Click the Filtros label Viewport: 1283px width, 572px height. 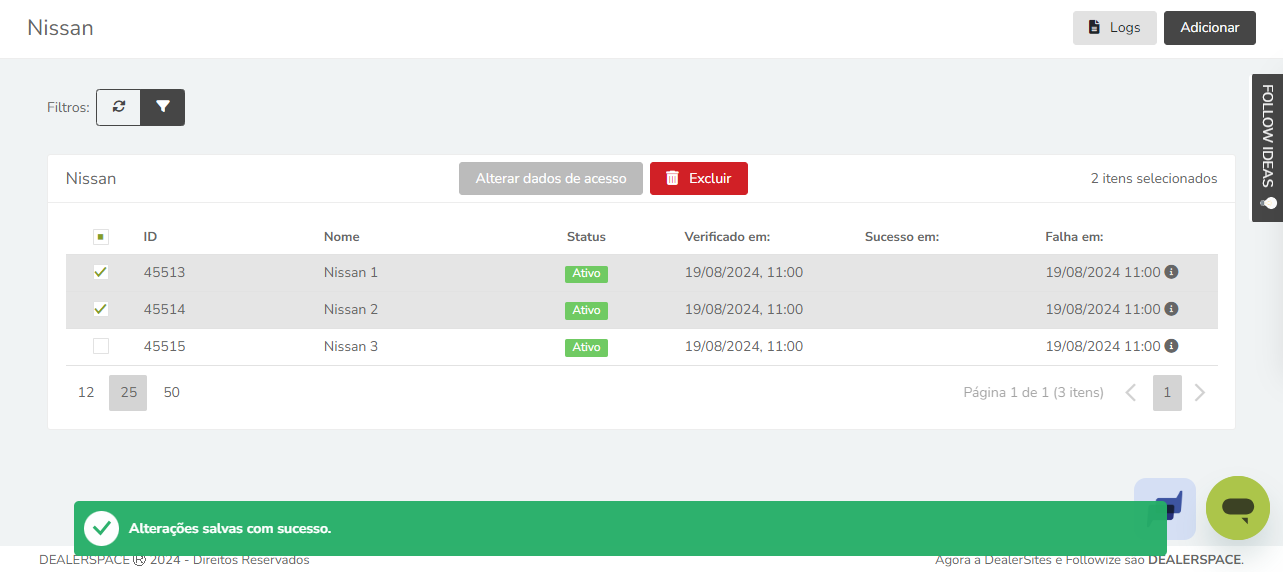coord(68,107)
